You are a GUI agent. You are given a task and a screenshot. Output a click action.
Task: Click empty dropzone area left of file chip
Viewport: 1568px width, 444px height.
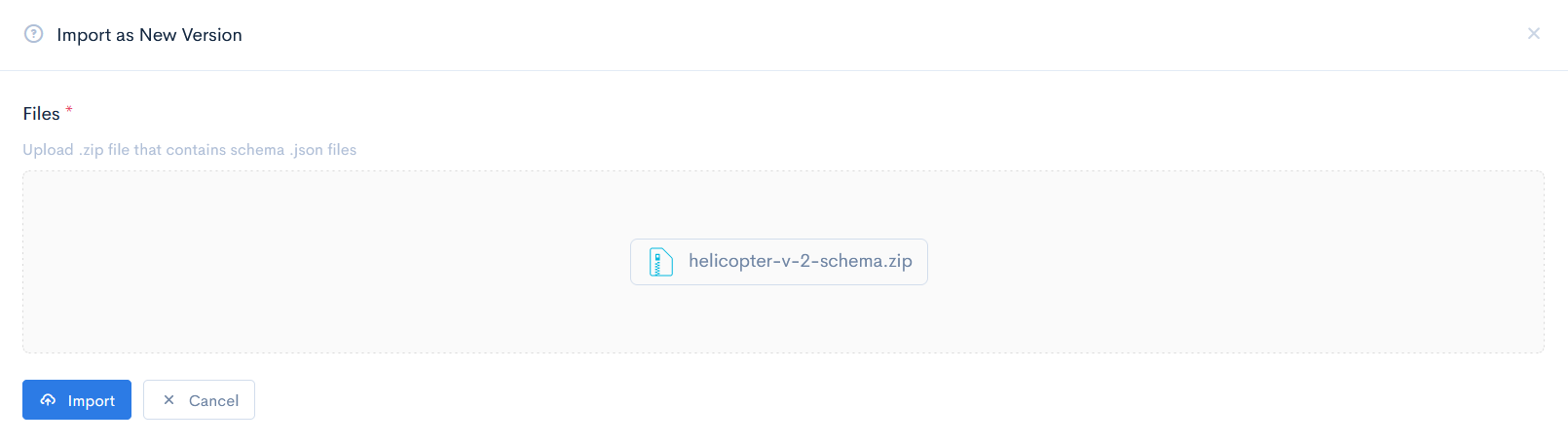coord(321,262)
